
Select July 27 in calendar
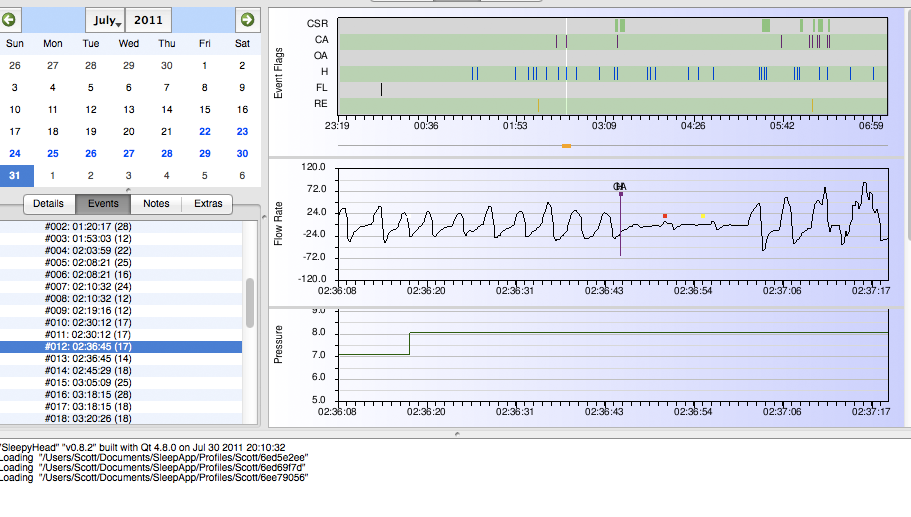point(129,154)
